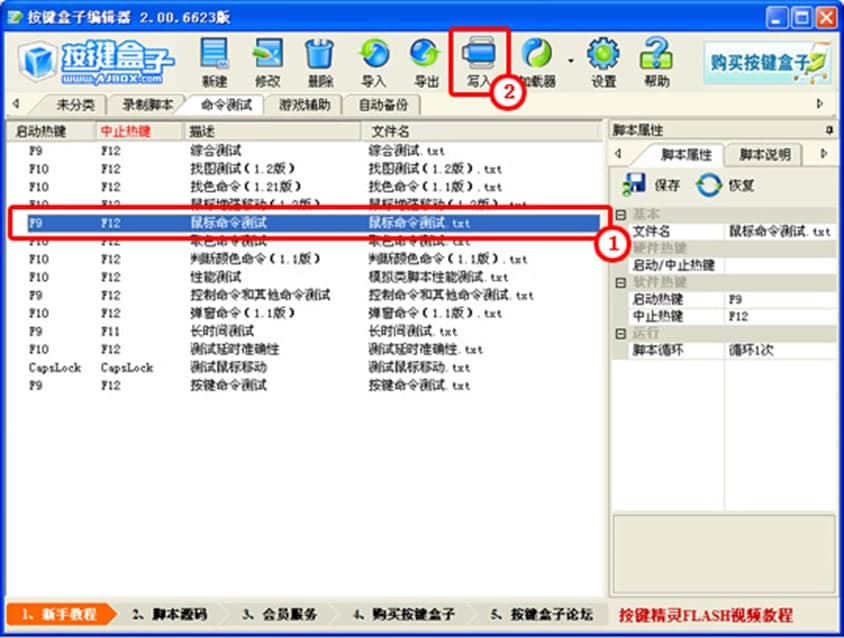Click the 购买按键盒子 banner button
Screen dimensions: 844x638
766,62
